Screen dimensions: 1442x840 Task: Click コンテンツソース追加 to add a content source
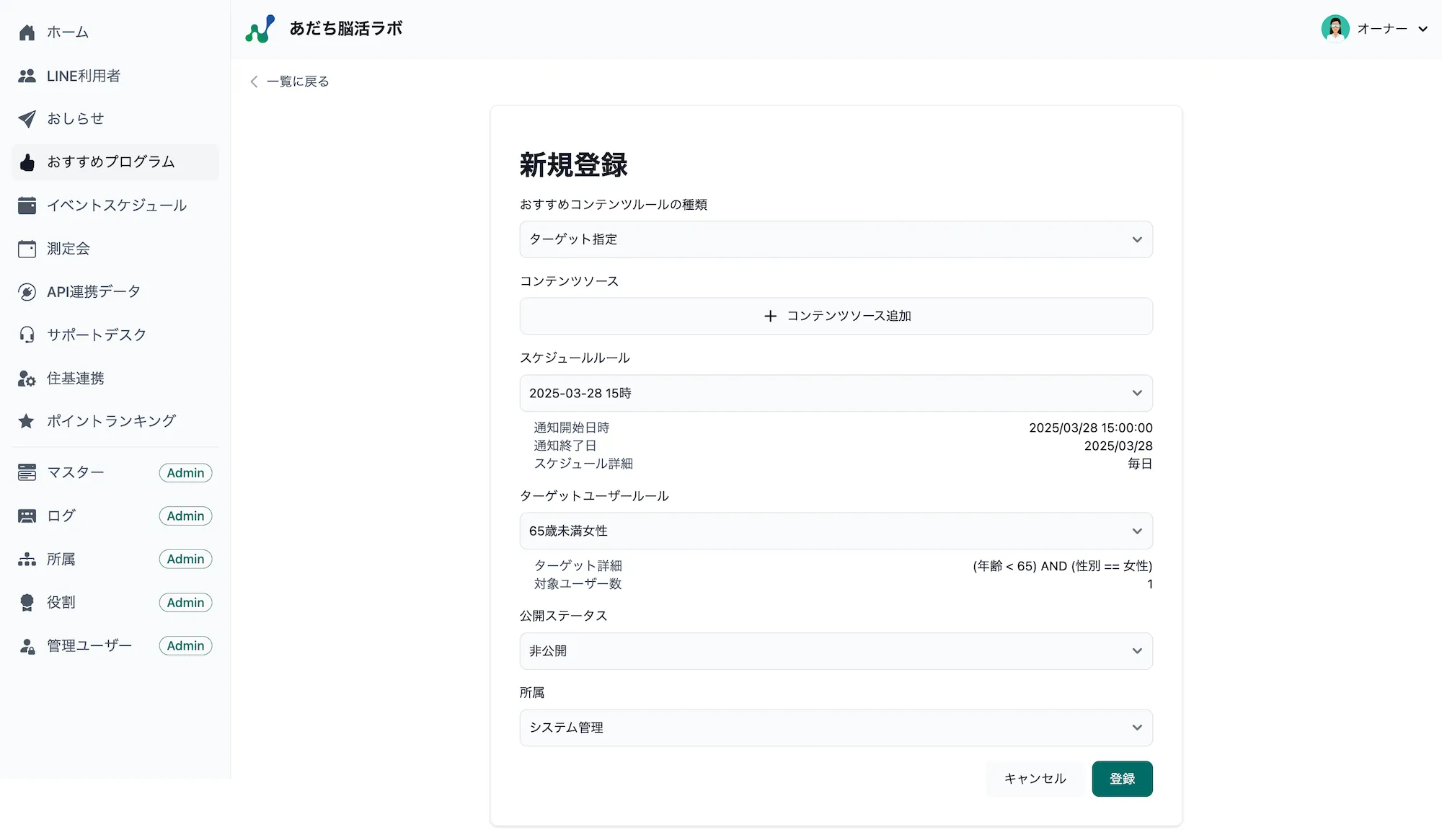tap(836, 316)
